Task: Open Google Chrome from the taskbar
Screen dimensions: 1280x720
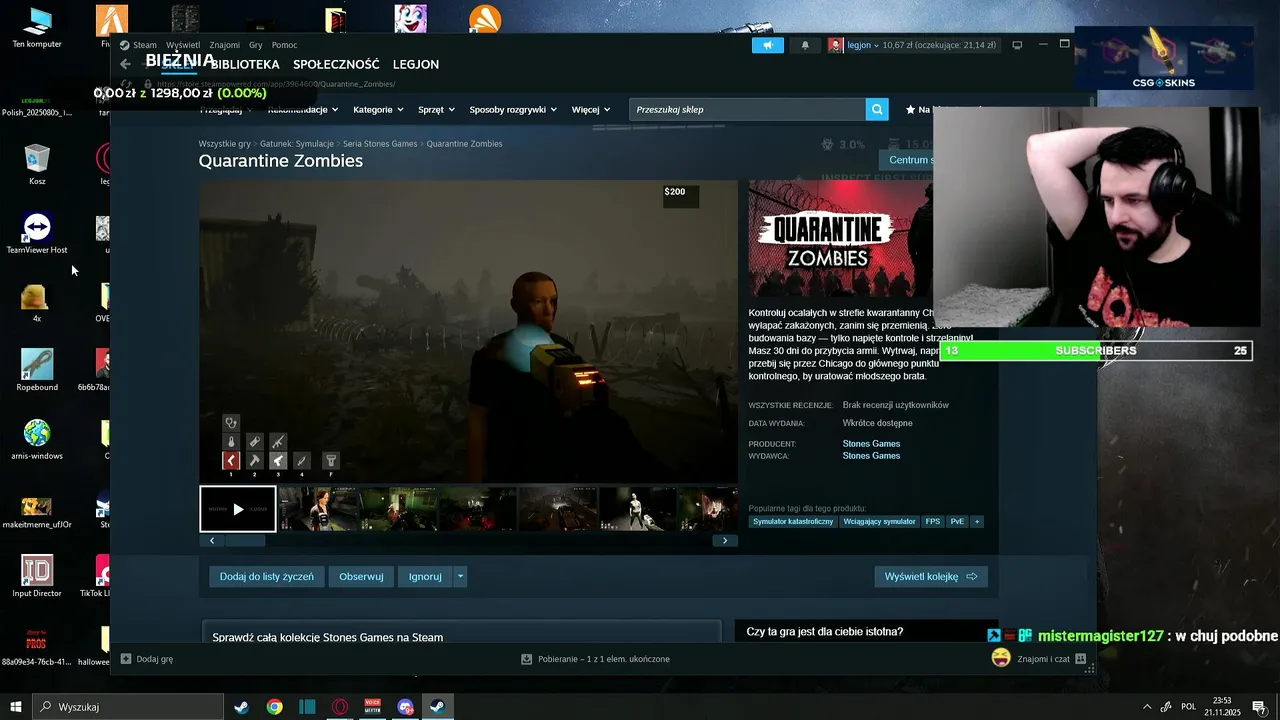Action: point(274,707)
